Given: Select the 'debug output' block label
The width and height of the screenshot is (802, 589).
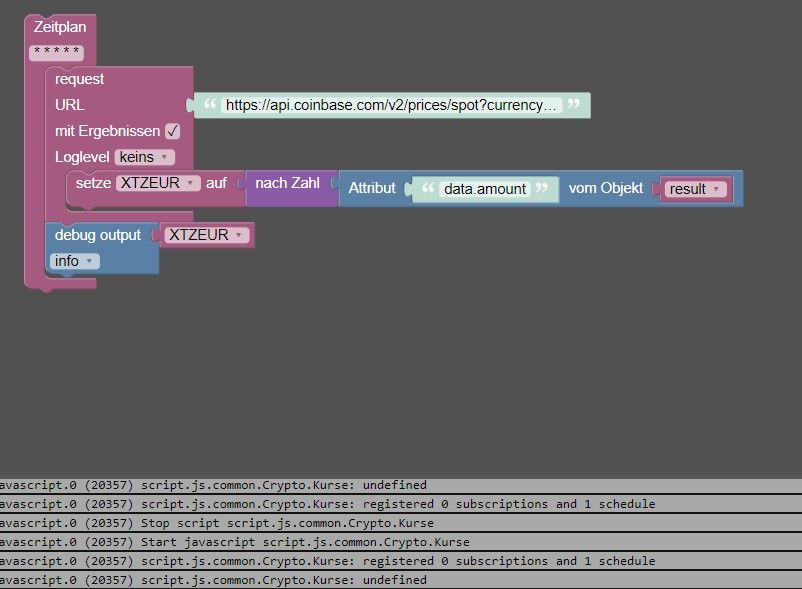Looking at the screenshot, I should pos(98,235).
